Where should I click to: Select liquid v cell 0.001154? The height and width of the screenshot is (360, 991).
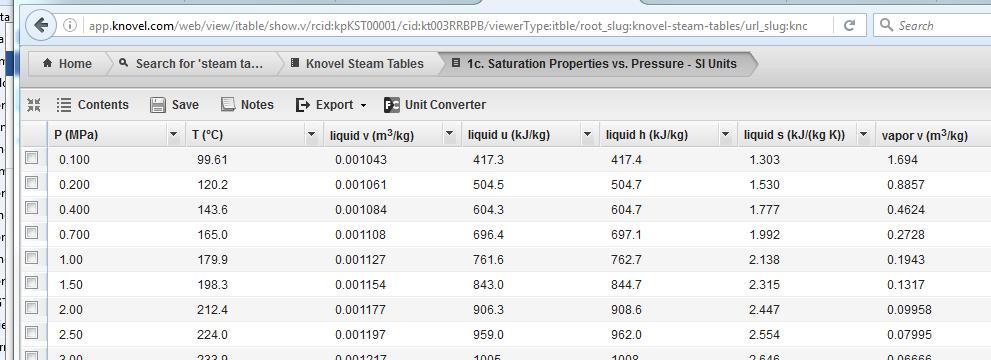361,285
